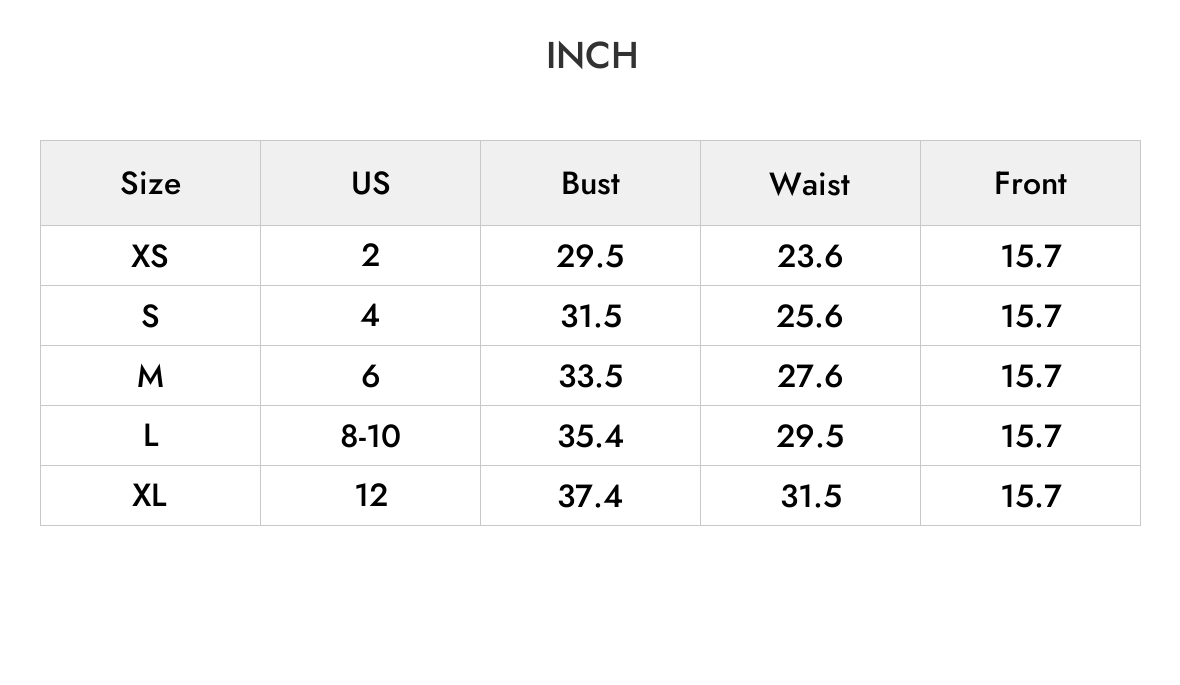Click the bust value 33.5

coord(591,376)
